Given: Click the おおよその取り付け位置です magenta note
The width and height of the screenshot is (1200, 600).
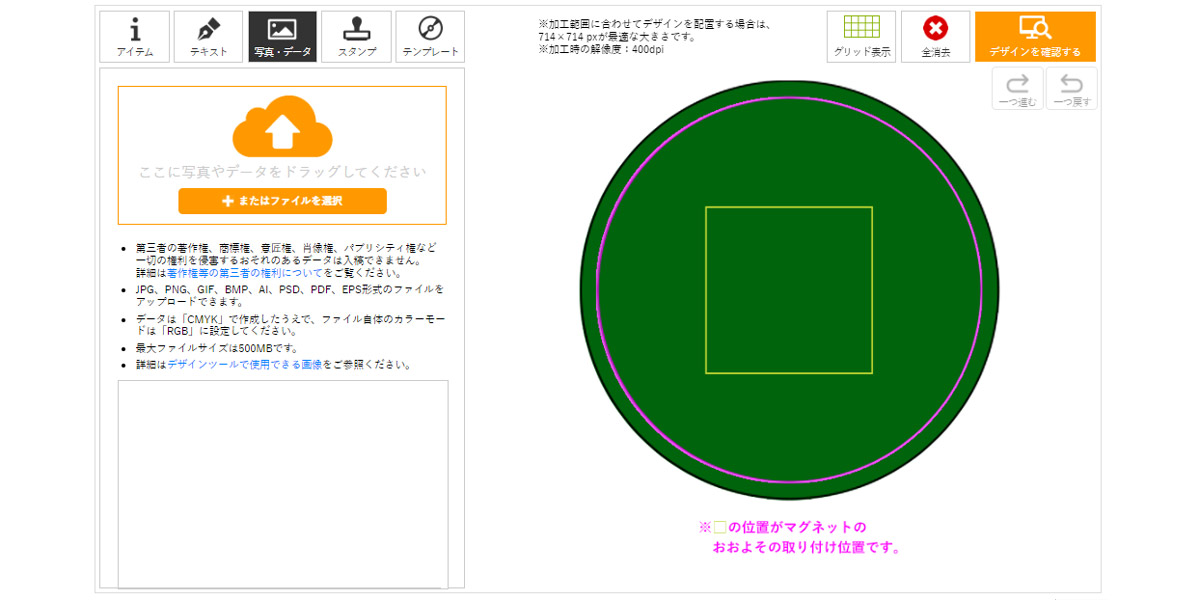Looking at the screenshot, I should (x=807, y=548).
